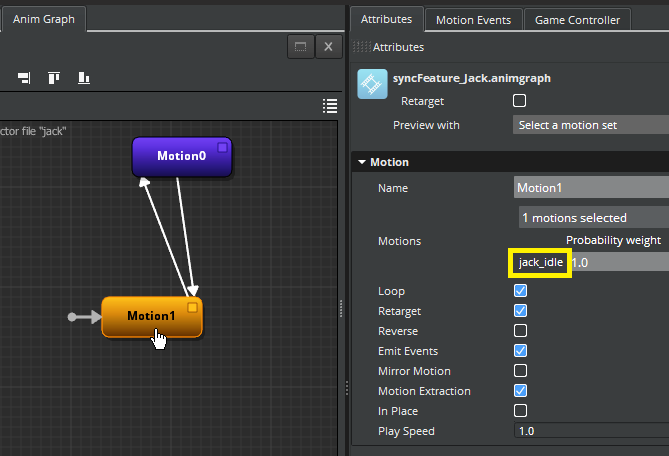Click the jack_idle motion entry
Image resolution: width=669 pixels, height=456 pixels.
pyautogui.click(x=541, y=262)
